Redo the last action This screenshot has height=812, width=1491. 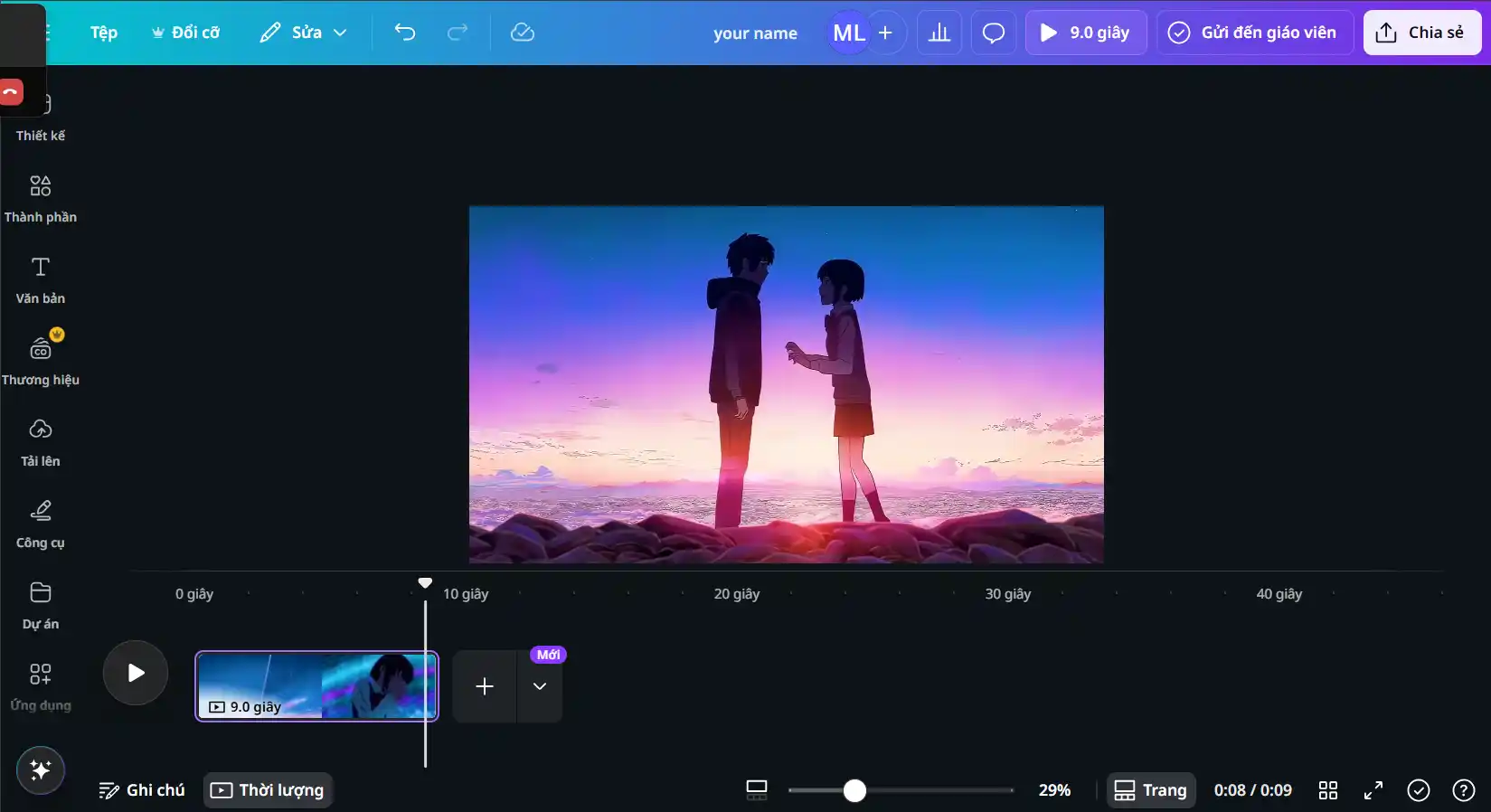458,33
